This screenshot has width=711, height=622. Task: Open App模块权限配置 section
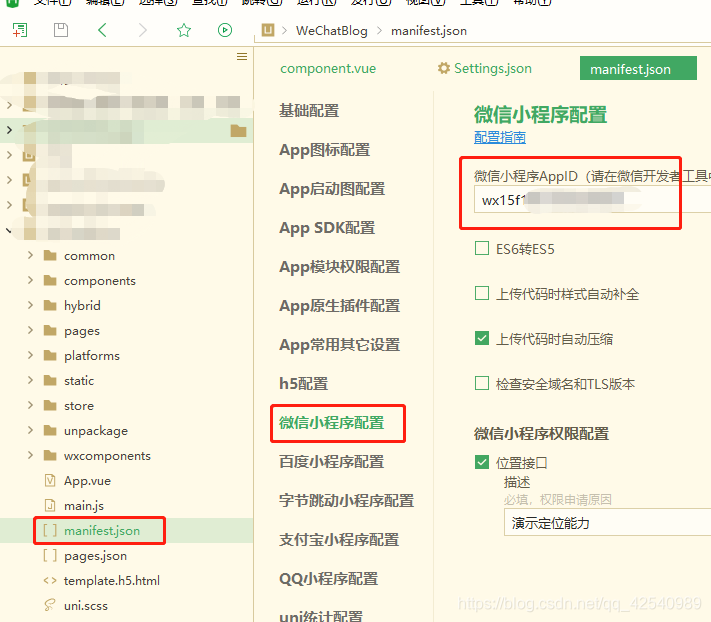[339, 267]
